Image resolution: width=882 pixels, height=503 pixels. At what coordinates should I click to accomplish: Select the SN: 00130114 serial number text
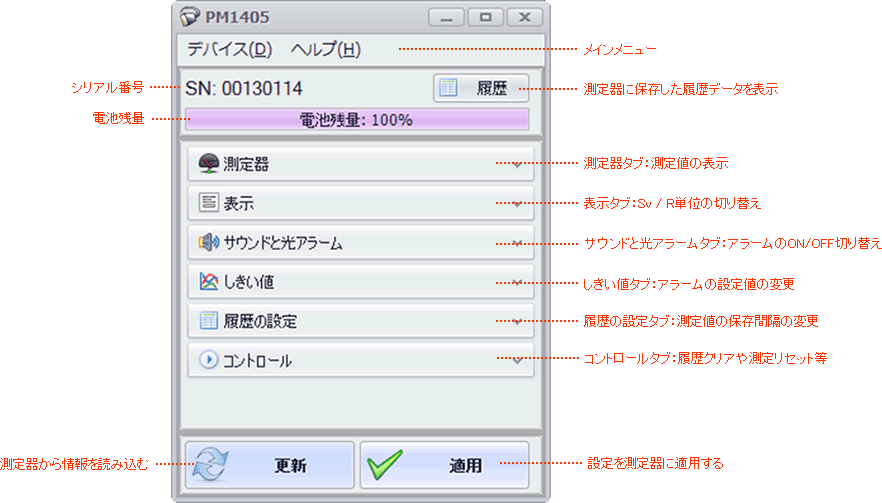click(244, 88)
